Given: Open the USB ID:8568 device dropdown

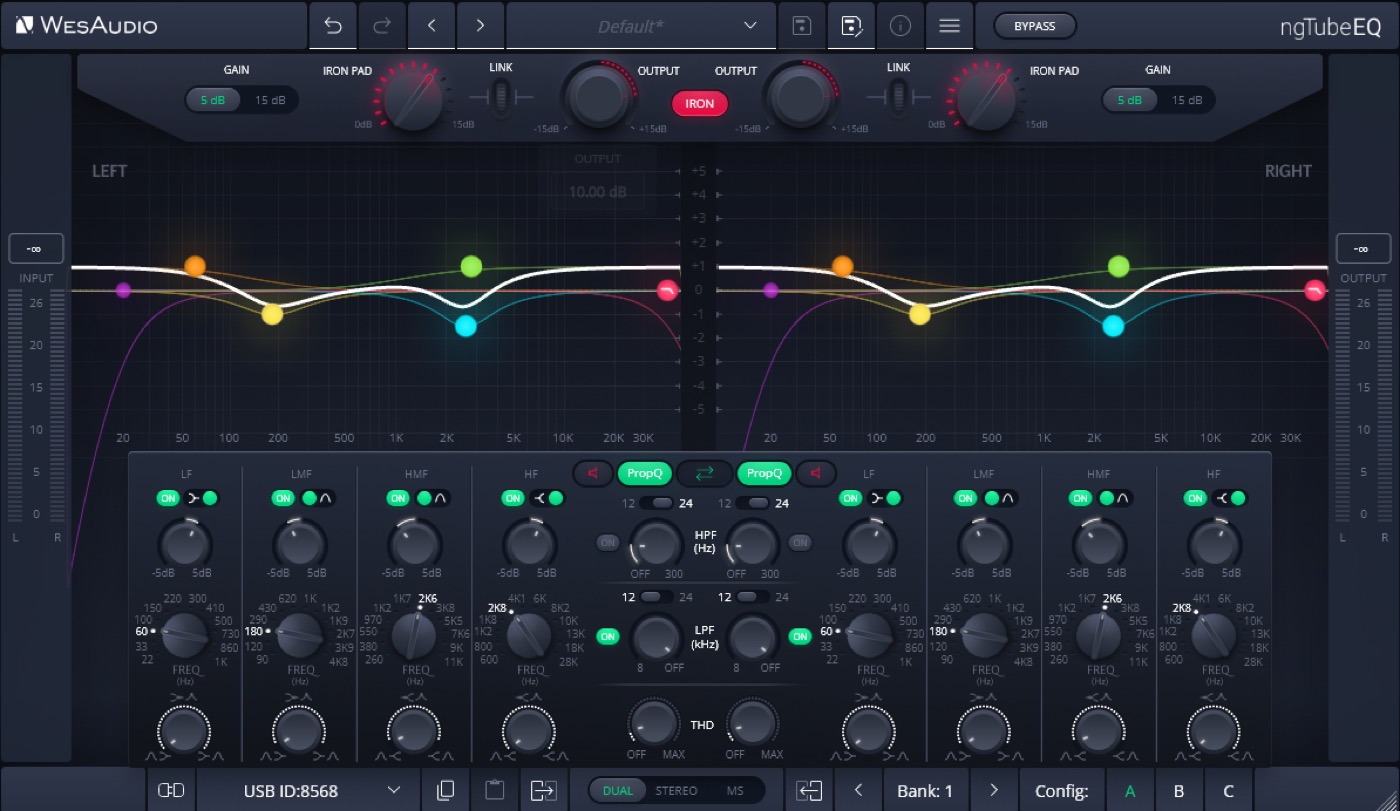Looking at the screenshot, I should [x=309, y=791].
